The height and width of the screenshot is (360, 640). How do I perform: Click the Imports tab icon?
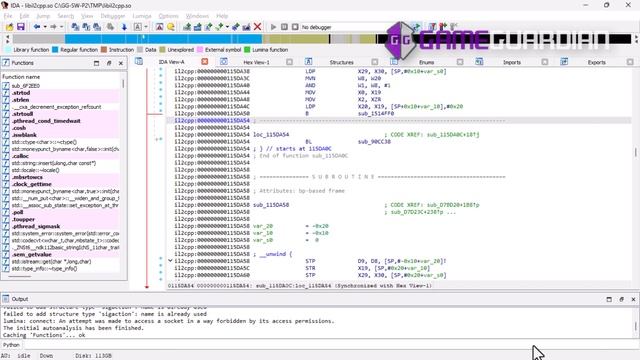click(x=479, y=62)
